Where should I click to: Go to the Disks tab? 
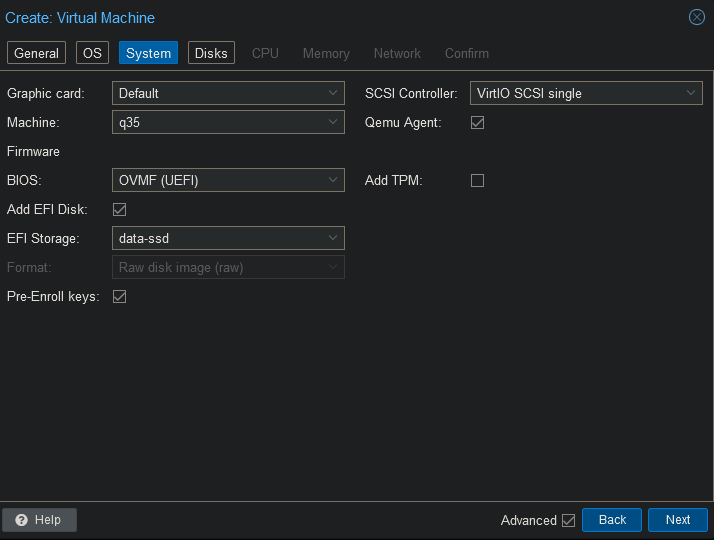tap(211, 53)
